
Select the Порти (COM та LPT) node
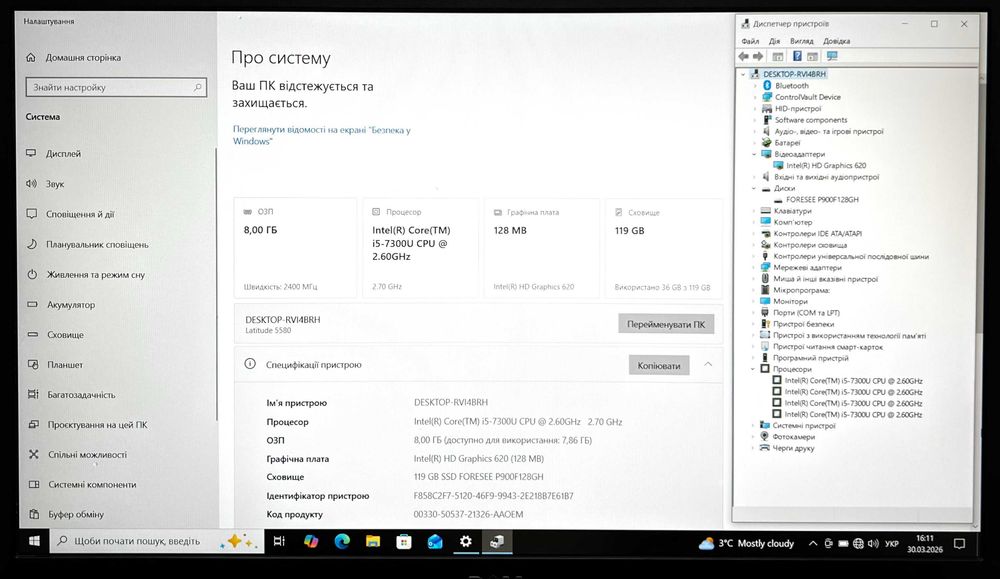click(x=806, y=313)
